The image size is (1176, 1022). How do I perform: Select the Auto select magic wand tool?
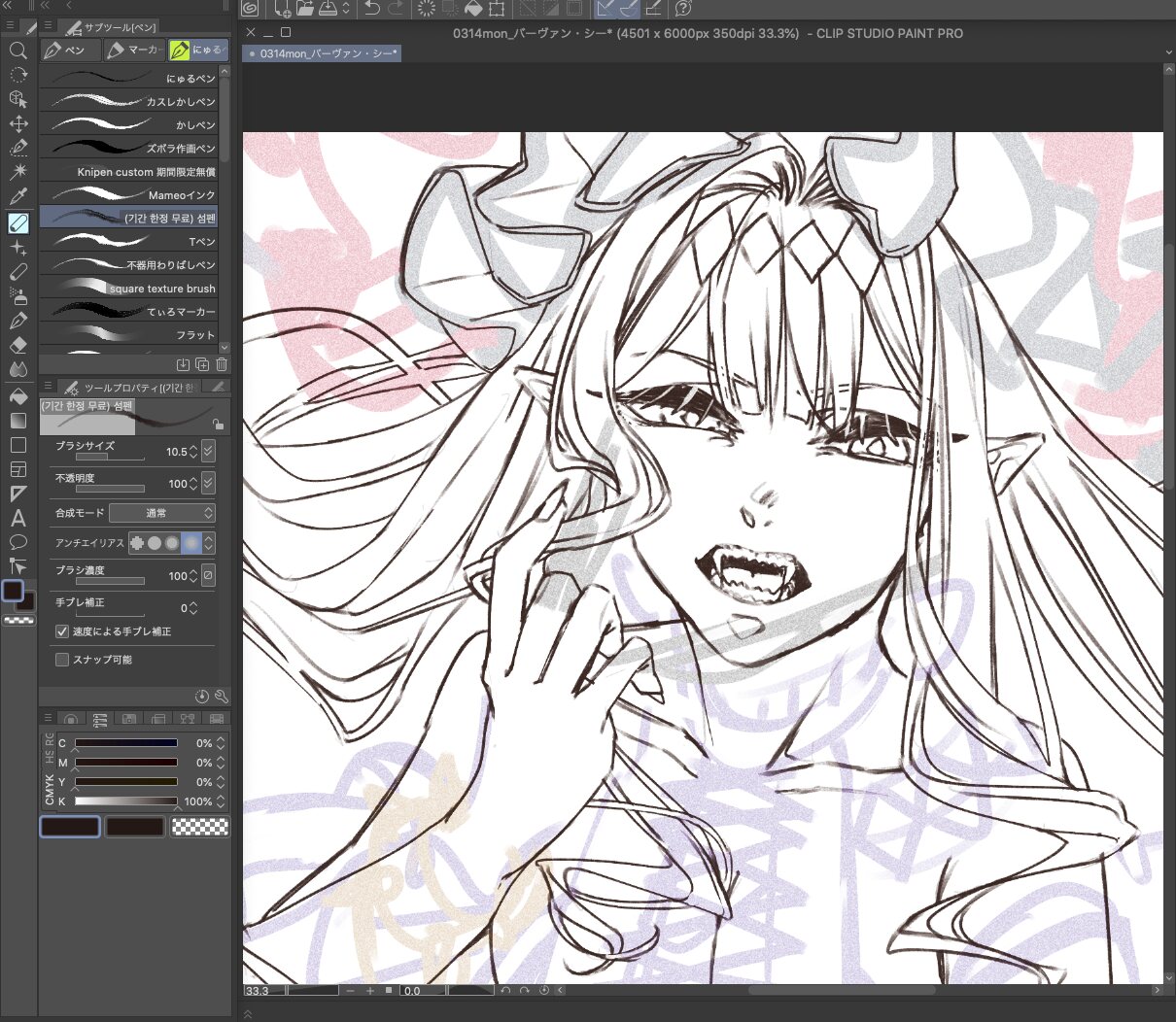tap(17, 172)
